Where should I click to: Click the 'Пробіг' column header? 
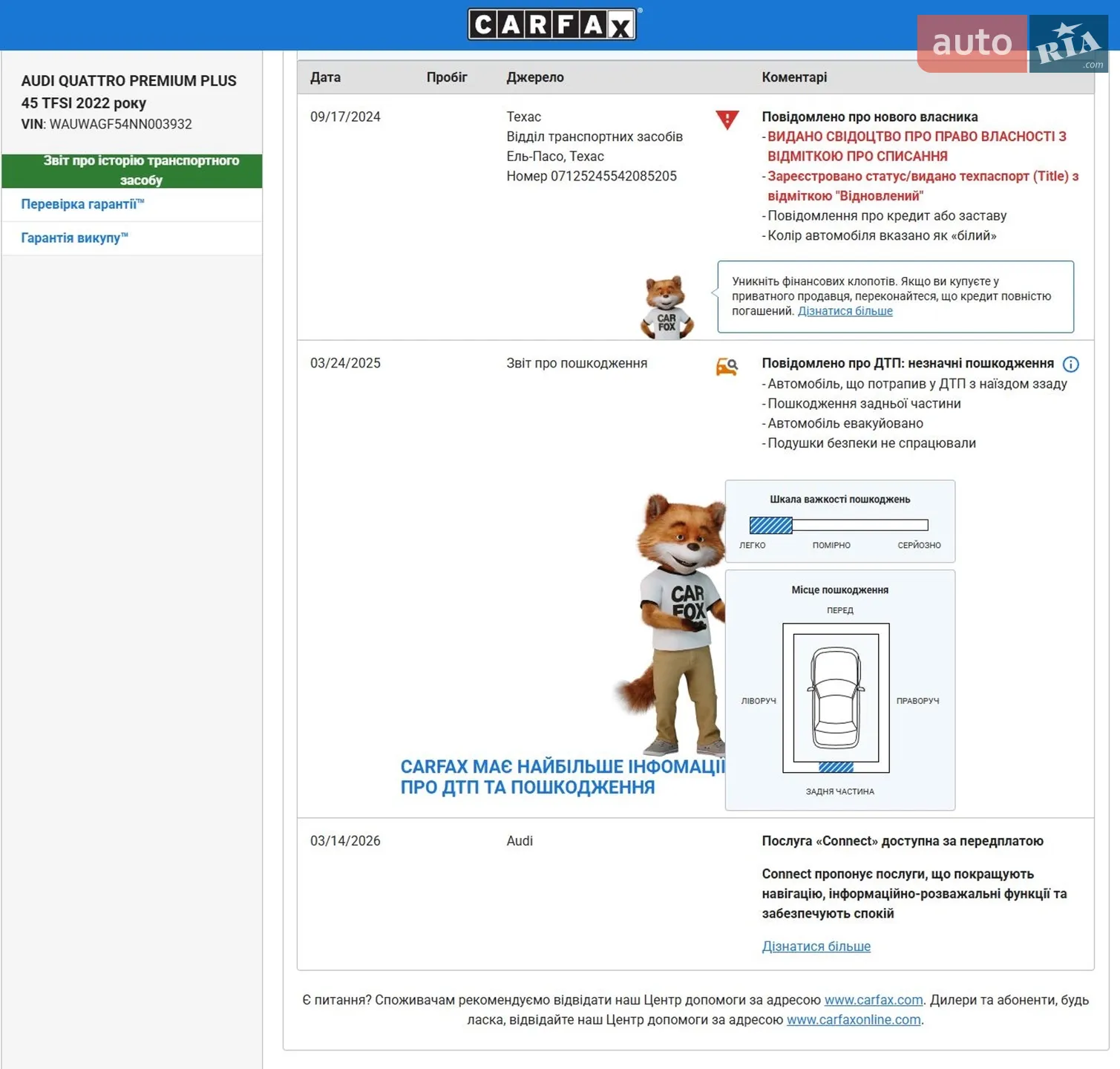447,77
